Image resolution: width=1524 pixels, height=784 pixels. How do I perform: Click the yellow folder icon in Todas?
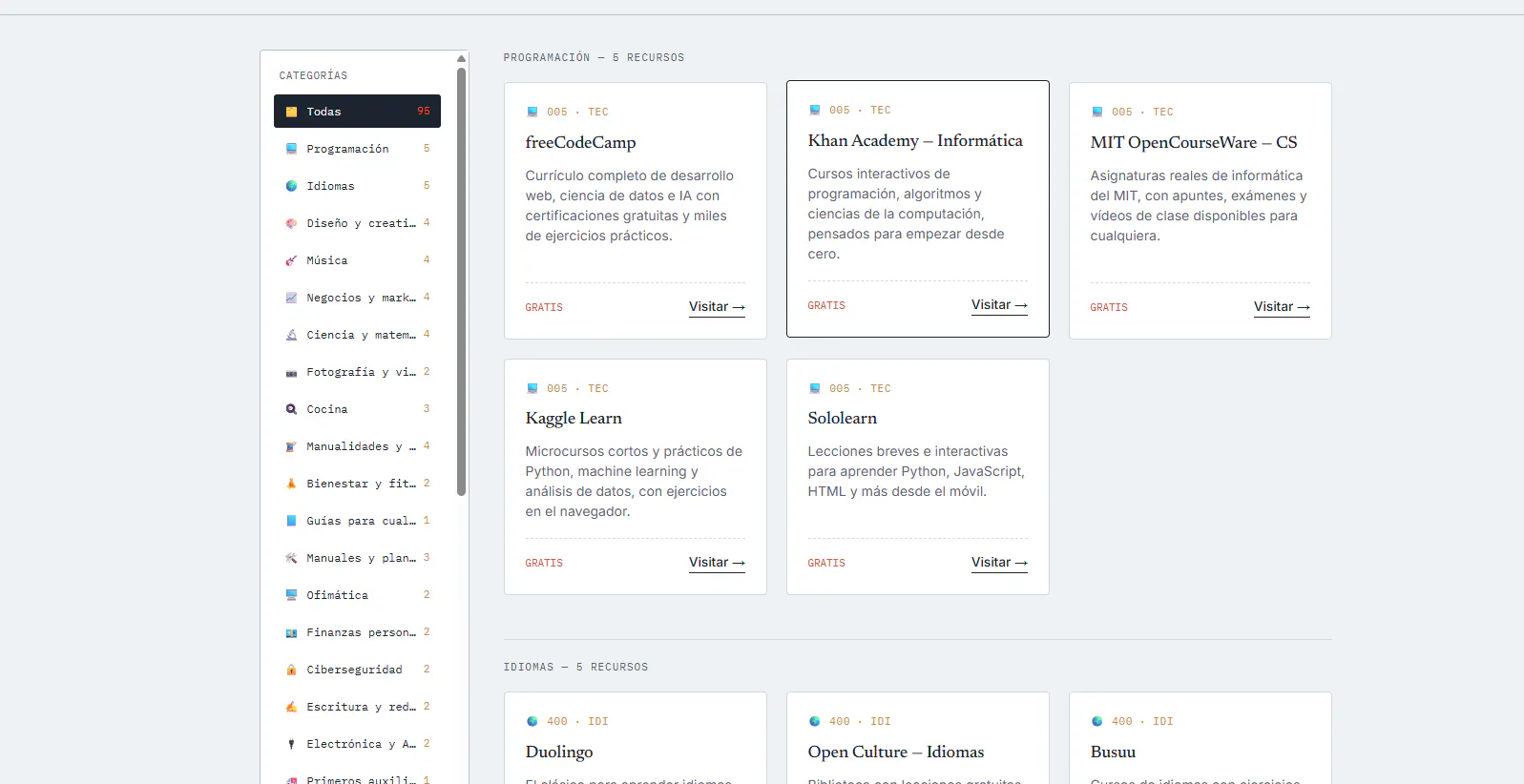(x=291, y=112)
